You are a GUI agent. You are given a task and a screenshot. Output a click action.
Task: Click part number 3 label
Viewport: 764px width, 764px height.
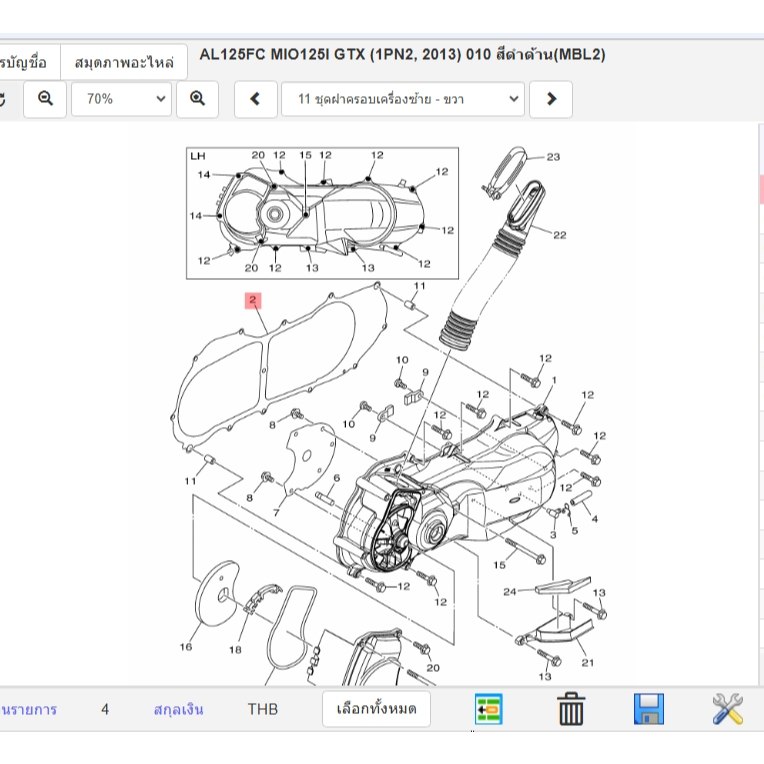[x=553, y=535]
